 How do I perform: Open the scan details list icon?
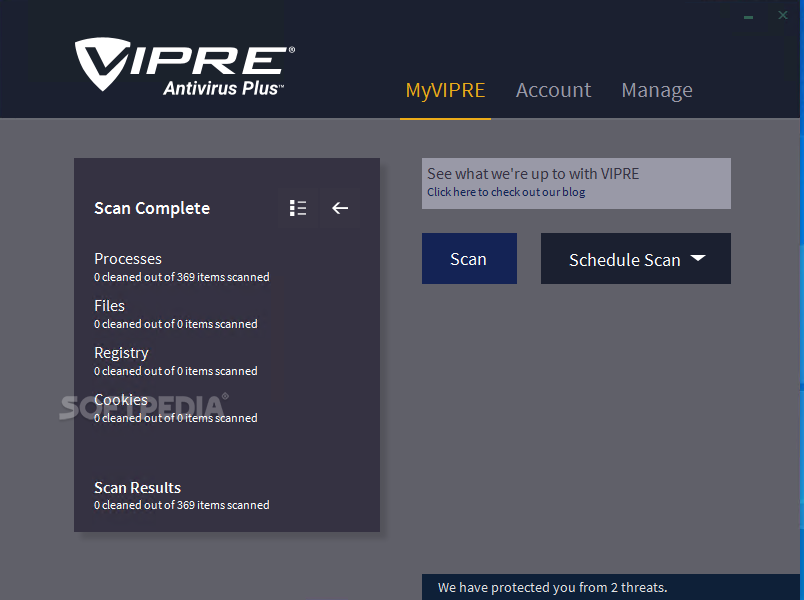298,208
